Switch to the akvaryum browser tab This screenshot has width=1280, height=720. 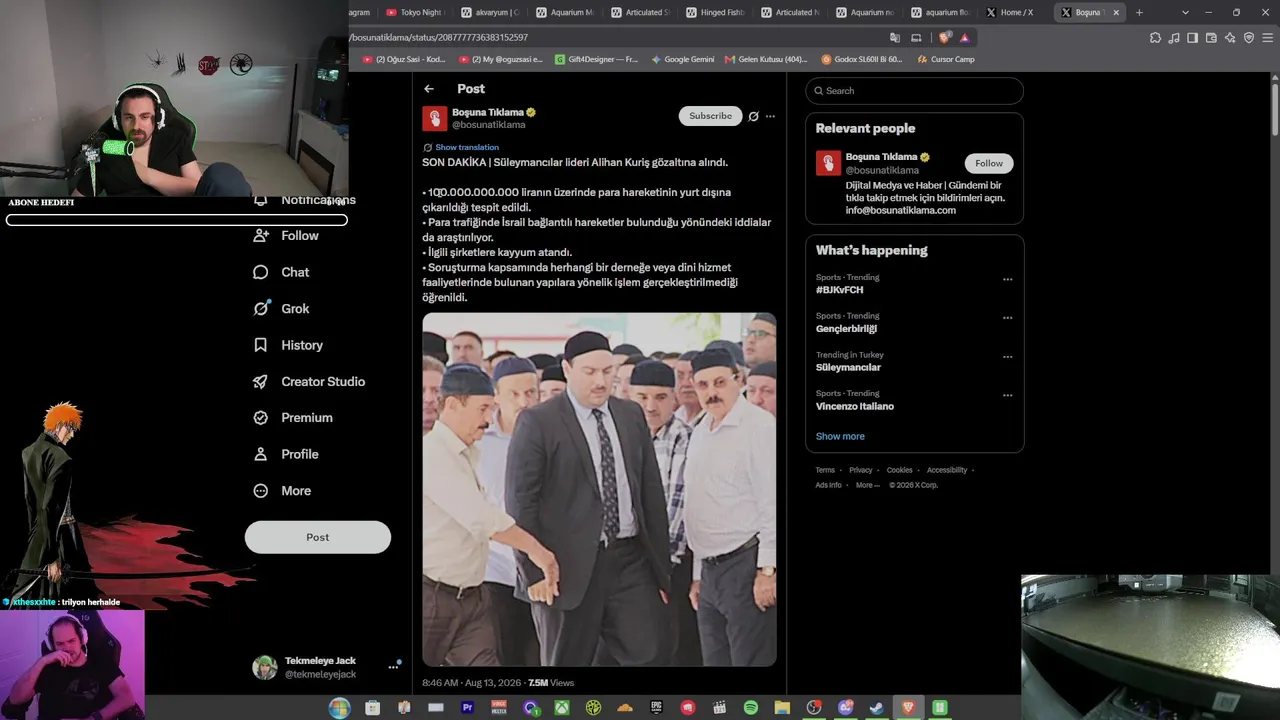[491, 12]
